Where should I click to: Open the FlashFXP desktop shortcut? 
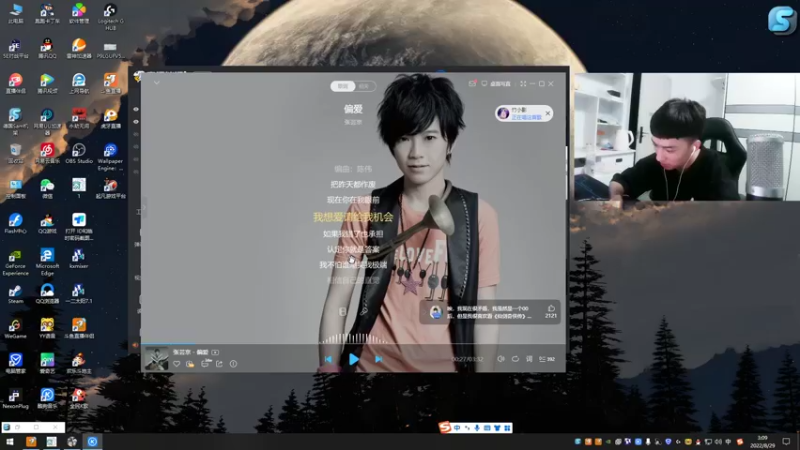[x=15, y=224]
